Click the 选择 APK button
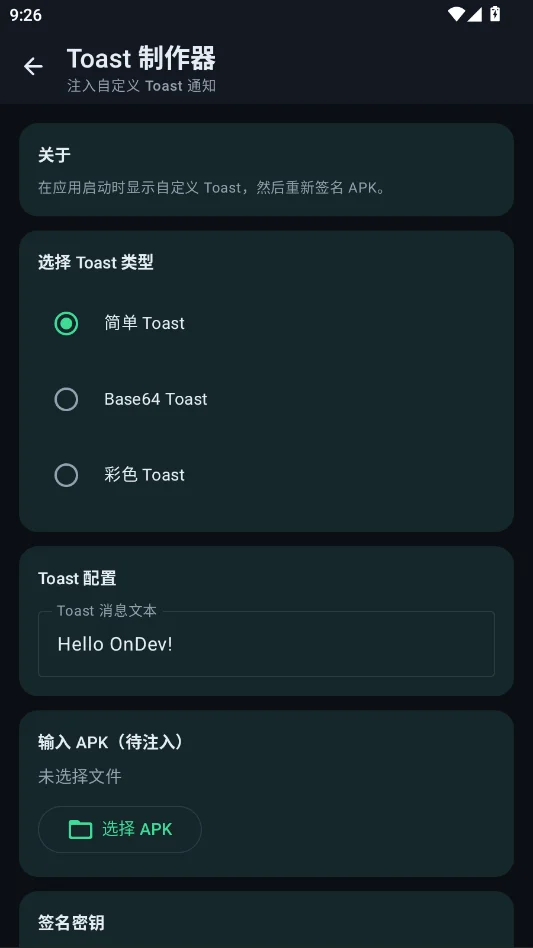The width and height of the screenshot is (533, 948). tap(120, 830)
